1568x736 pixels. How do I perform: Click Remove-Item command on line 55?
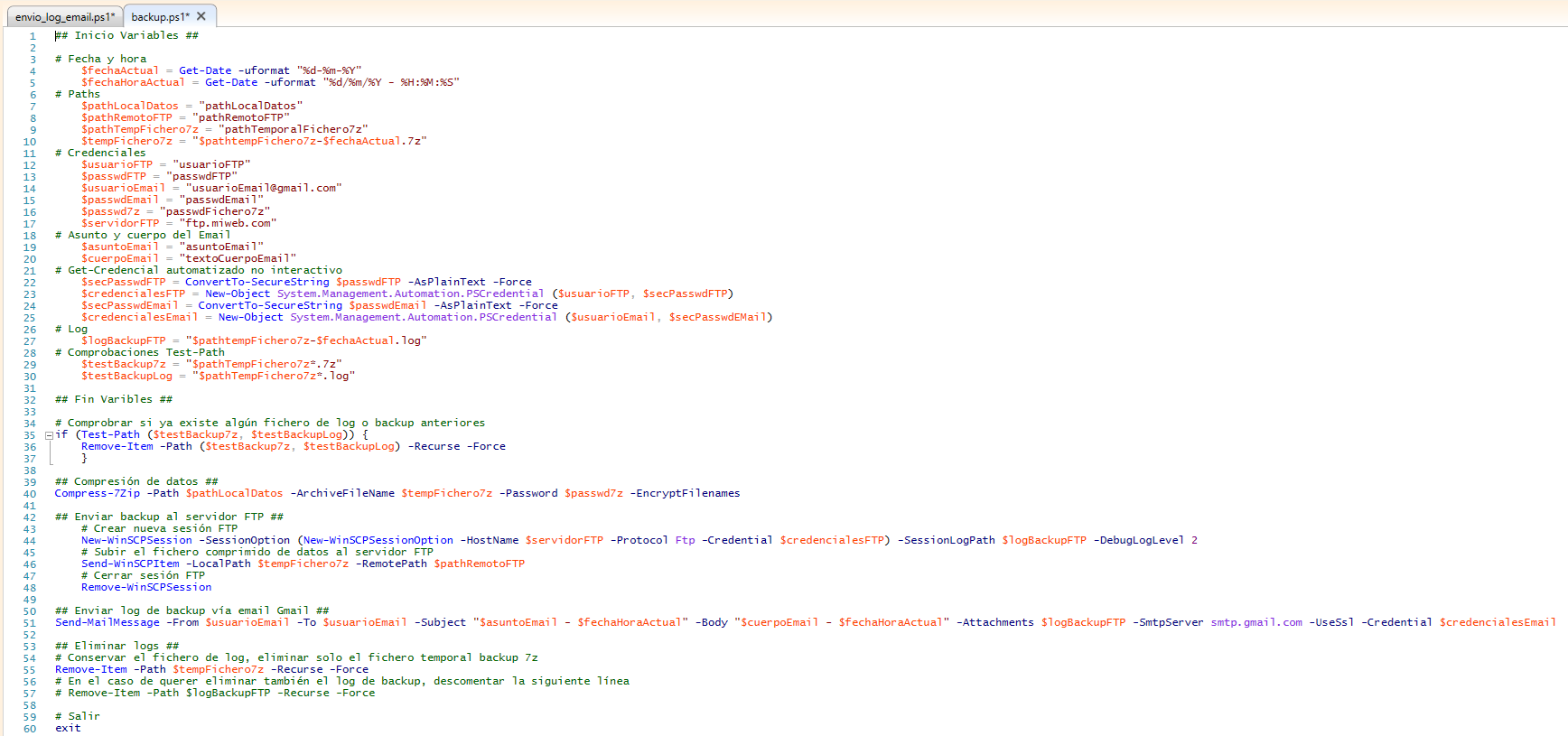pos(91,670)
